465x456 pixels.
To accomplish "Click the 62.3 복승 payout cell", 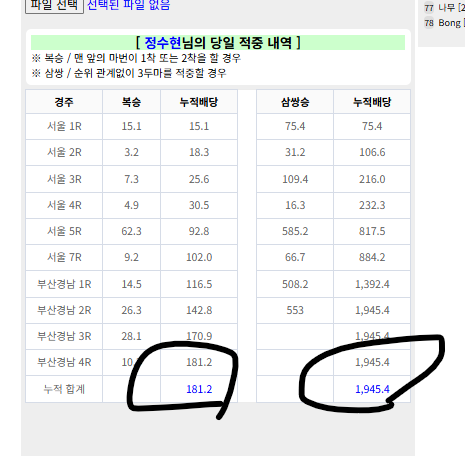I will point(131,231).
